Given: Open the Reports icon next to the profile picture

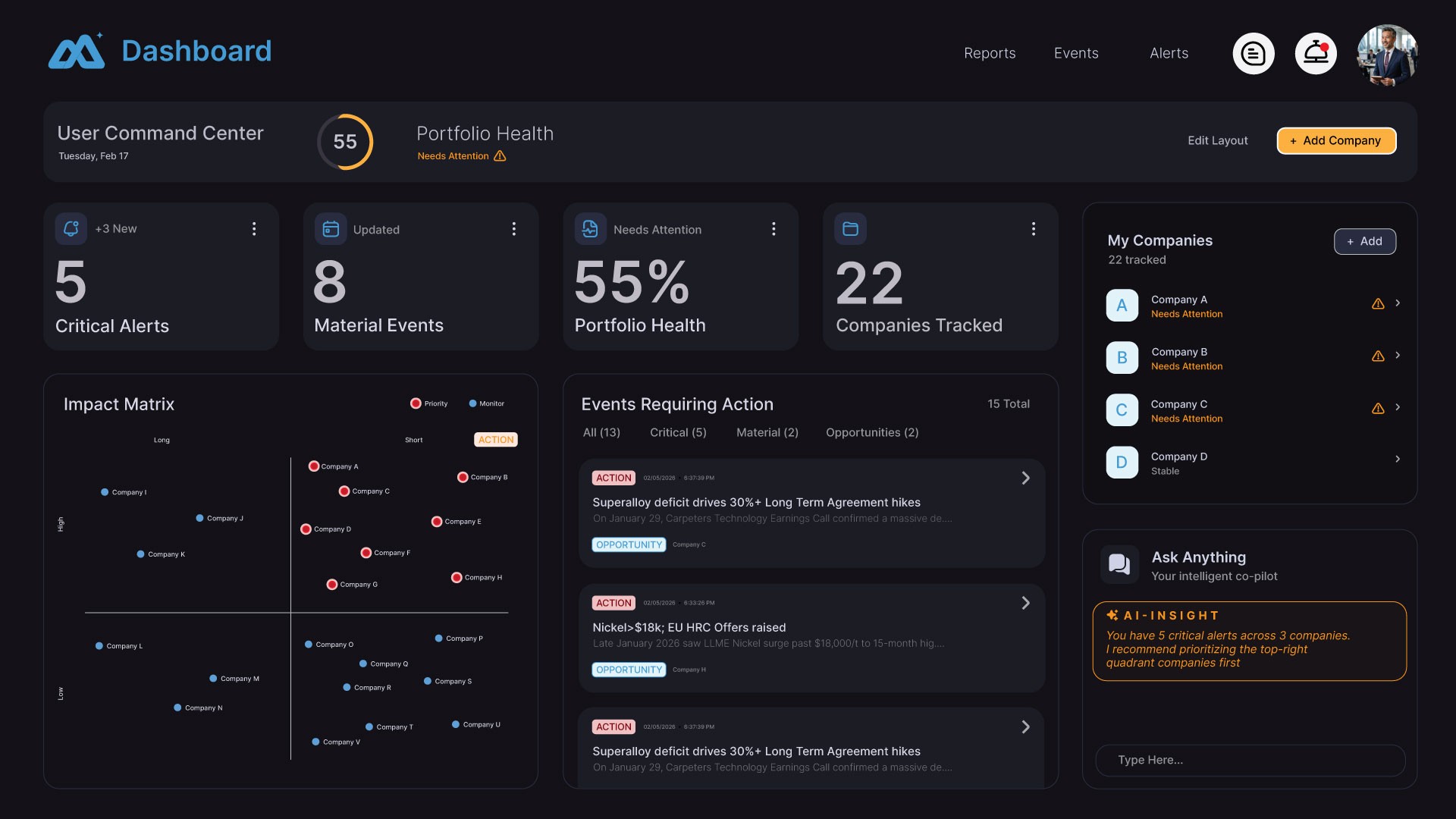Looking at the screenshot, I should pos(1254,53).
